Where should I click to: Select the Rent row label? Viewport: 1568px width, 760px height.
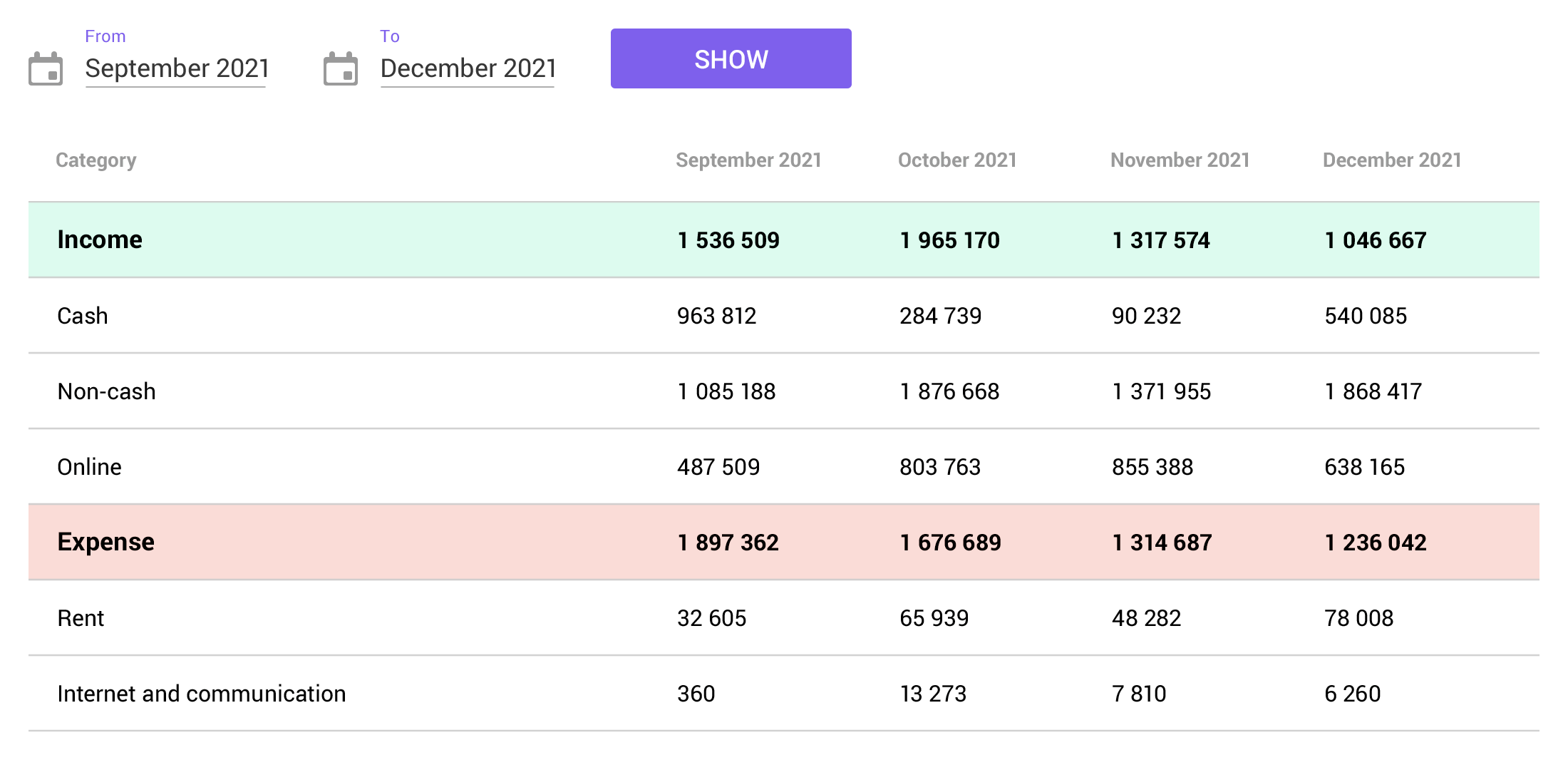(81, 618)
